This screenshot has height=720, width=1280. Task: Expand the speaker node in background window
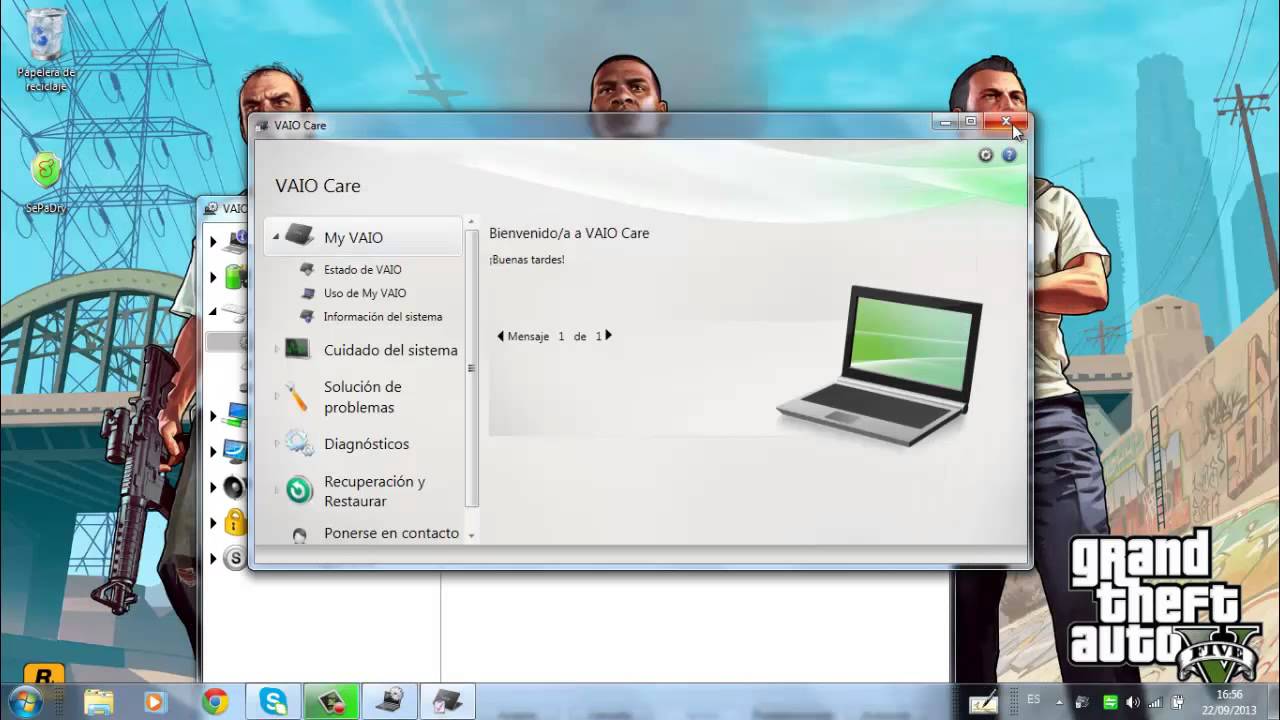[213, 488]
